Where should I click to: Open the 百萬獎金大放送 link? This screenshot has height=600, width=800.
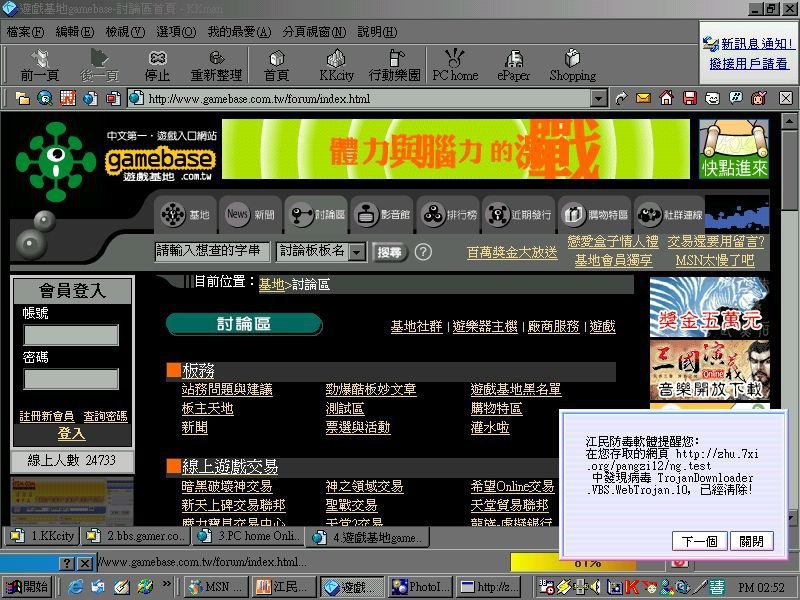point(512,252)
